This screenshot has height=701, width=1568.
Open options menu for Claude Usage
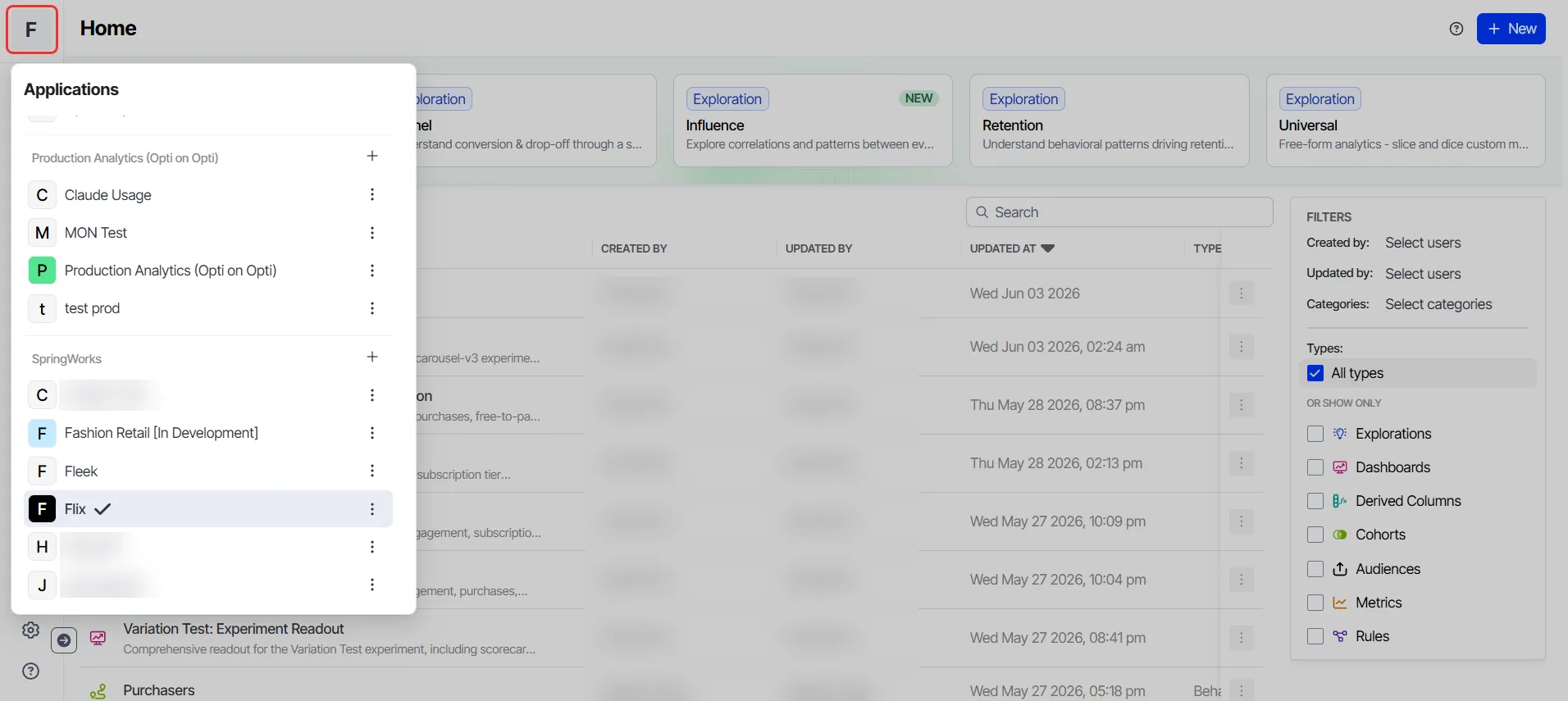(372, 194)
